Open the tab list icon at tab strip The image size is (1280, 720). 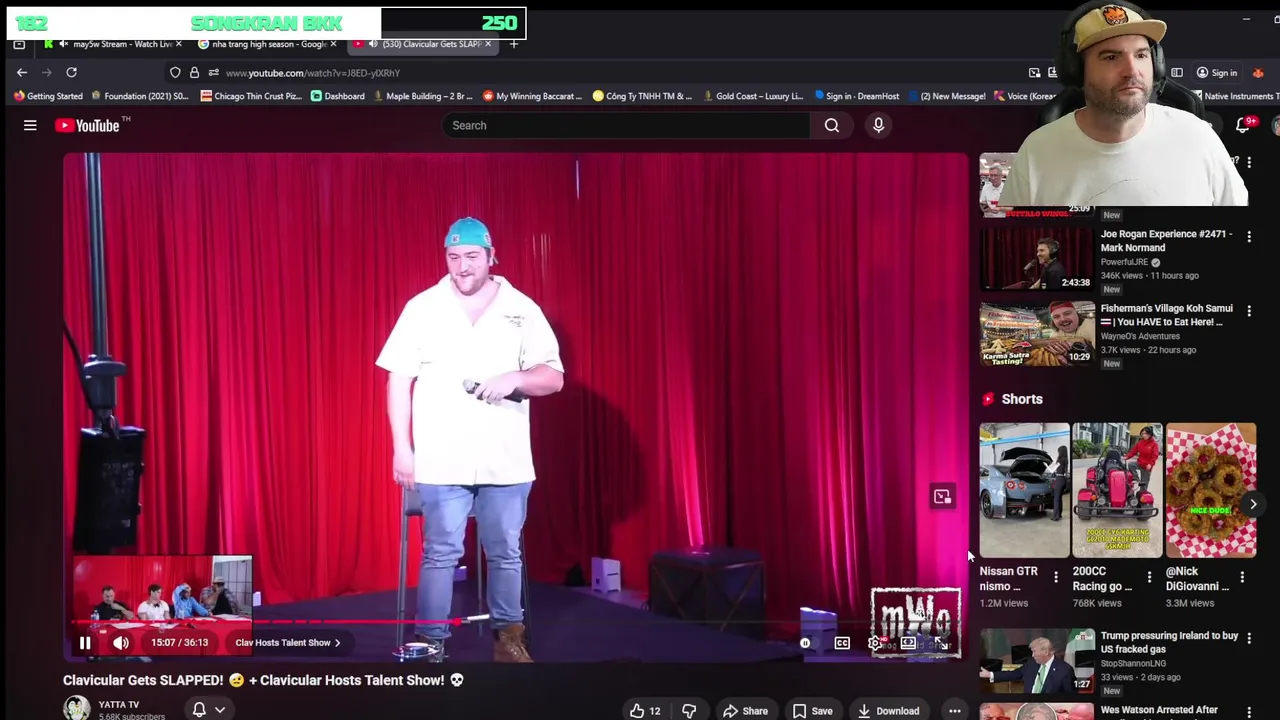19,44
